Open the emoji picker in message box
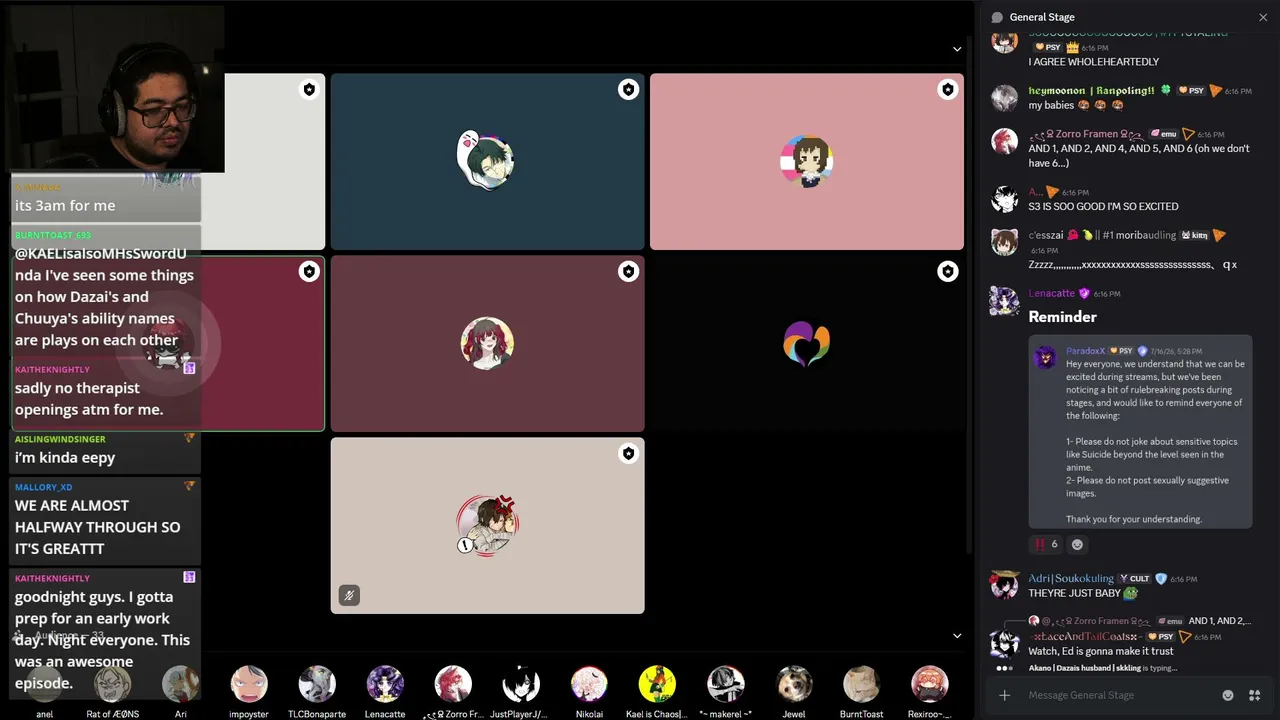This screenshot has height=720, width=1280. tap(1228, 695)
